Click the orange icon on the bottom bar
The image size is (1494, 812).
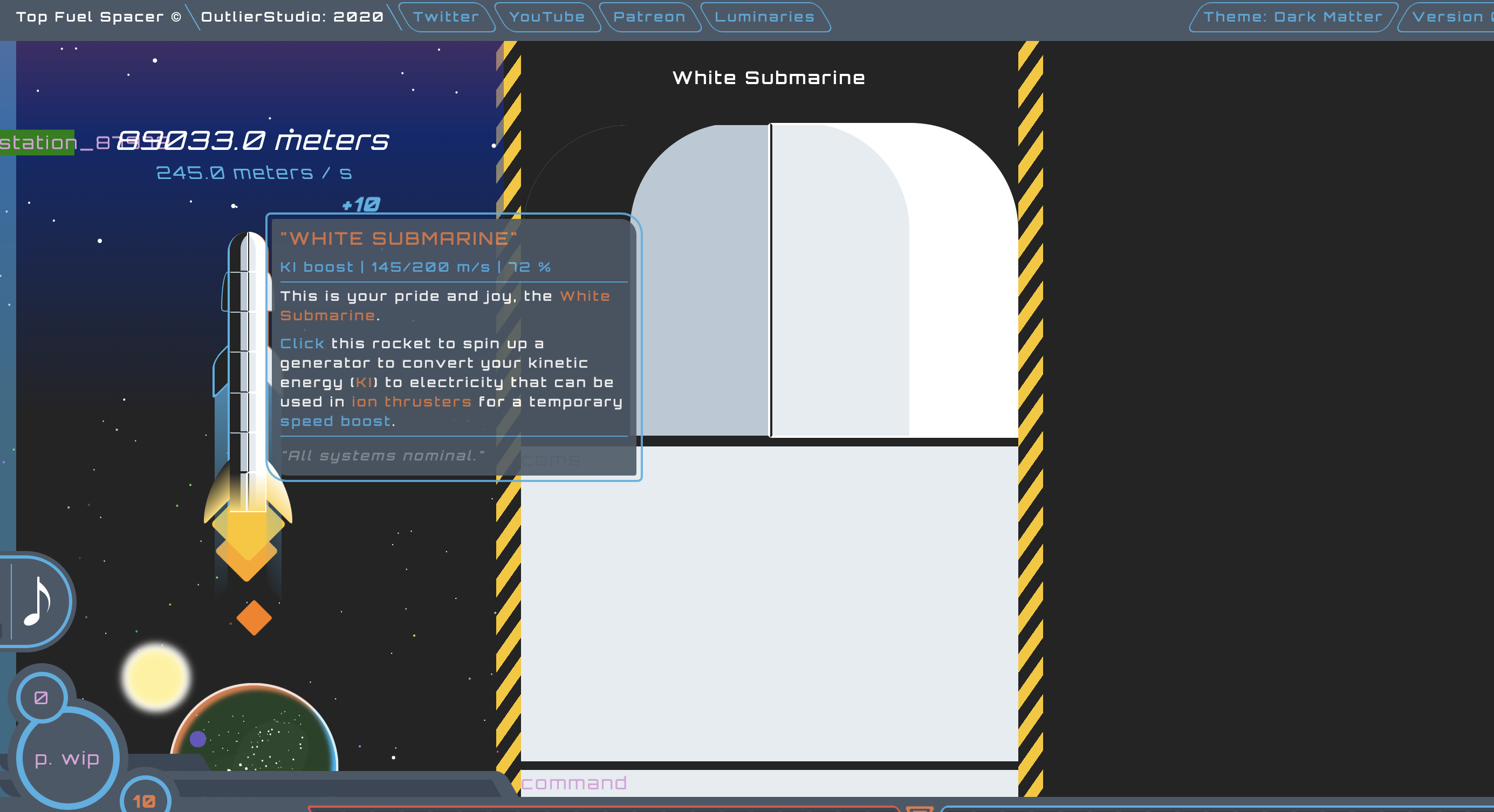click(x=919, y=809)
